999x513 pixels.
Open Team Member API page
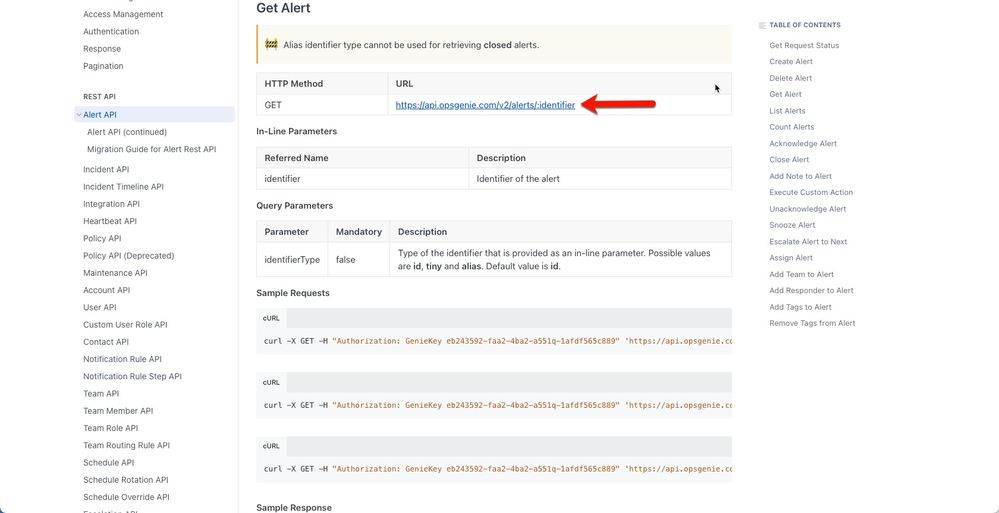click(x=118, y=410)
